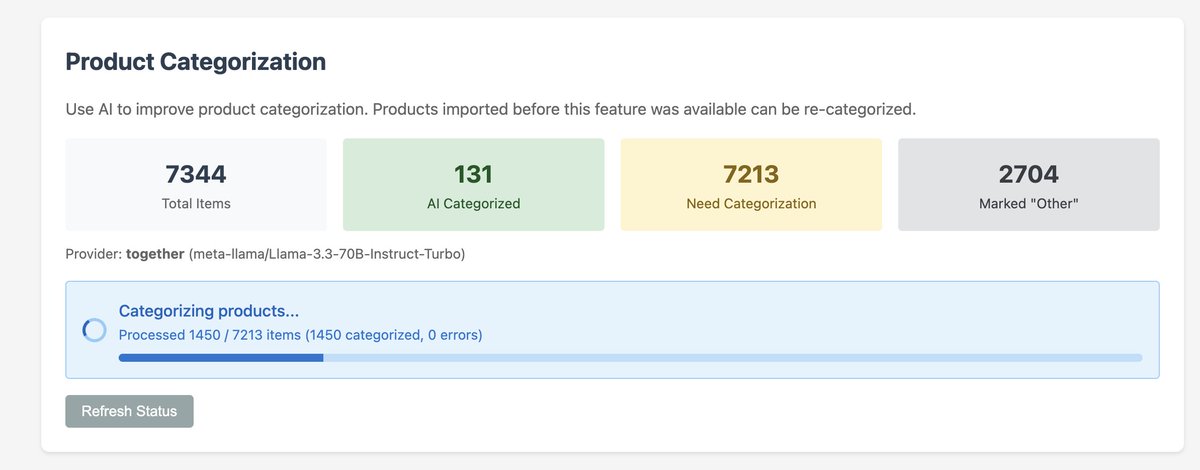Screen dimensions: 1200x470
Task: Click the loading spinner icon
Action: pyautogui.click(x=94, y=330)
